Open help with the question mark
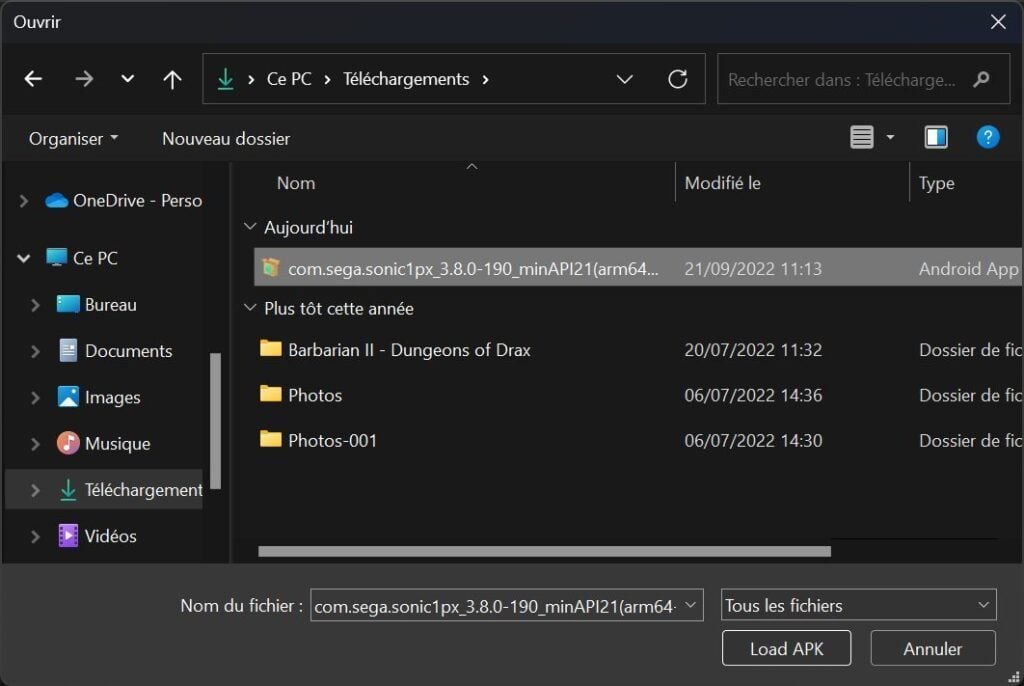The height and width of the screenshot is (686, 1024). (x=987, y=137)
